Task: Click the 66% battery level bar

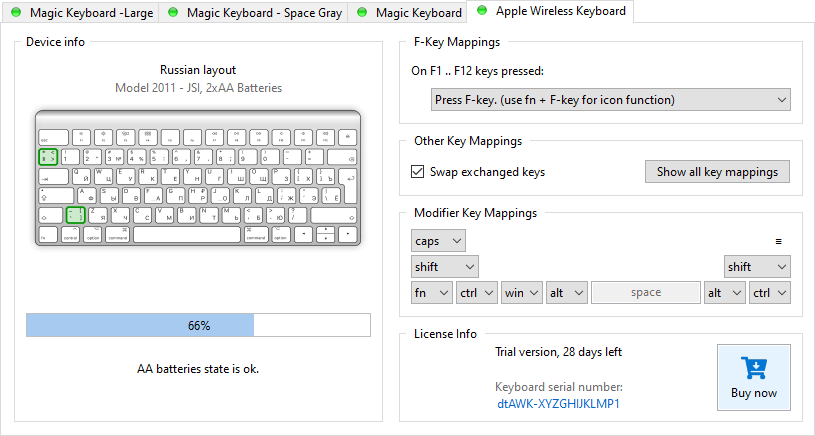Action: tap(199, 325)
